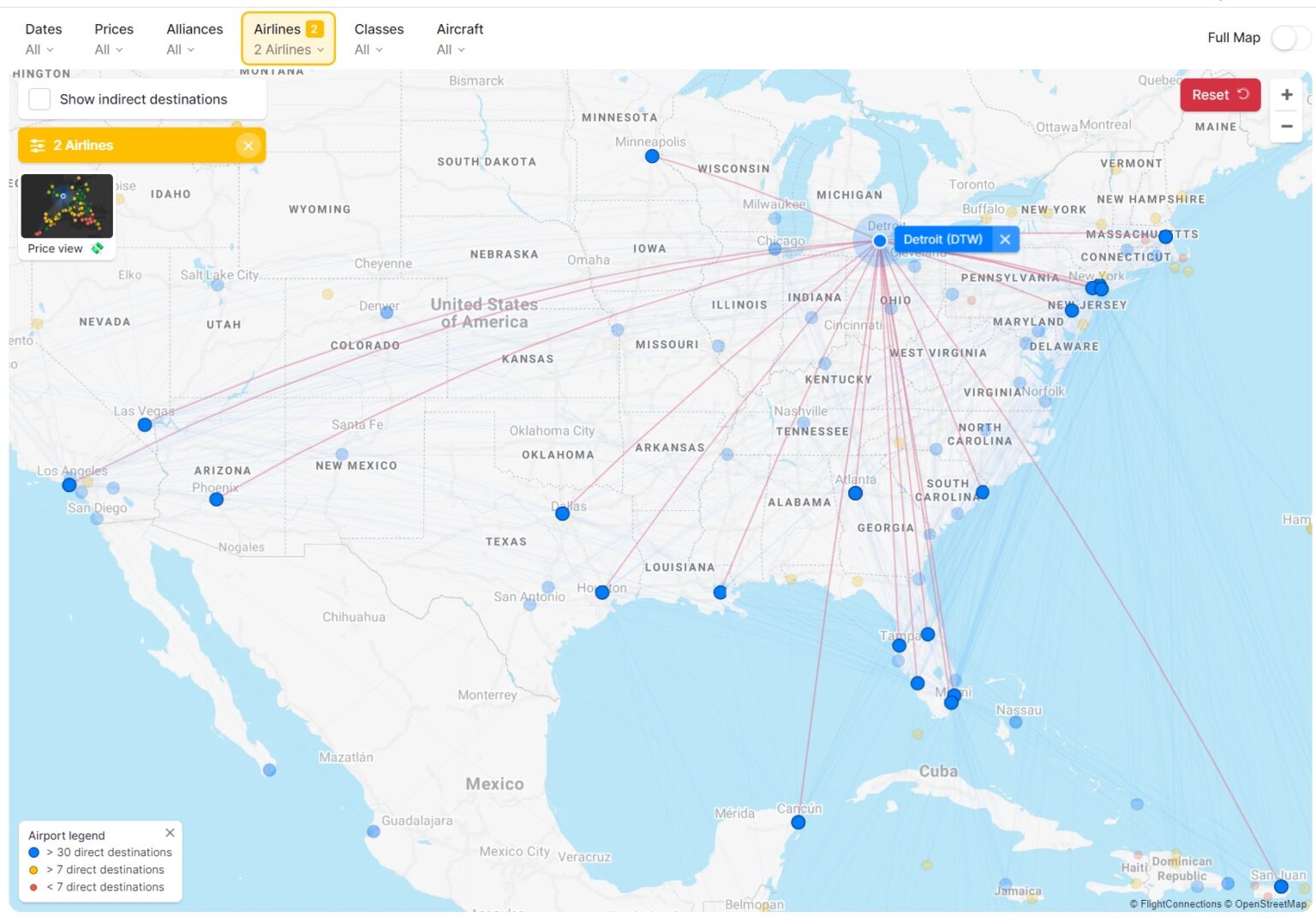Select the Minneapolis airport marker

[651, 156]
